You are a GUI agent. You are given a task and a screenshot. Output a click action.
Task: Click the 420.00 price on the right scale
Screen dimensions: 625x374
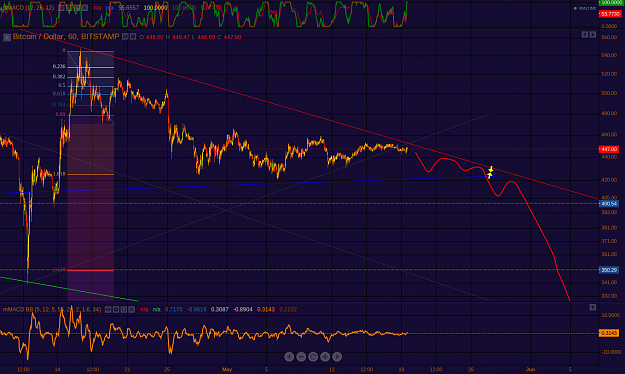coord(609,180)
